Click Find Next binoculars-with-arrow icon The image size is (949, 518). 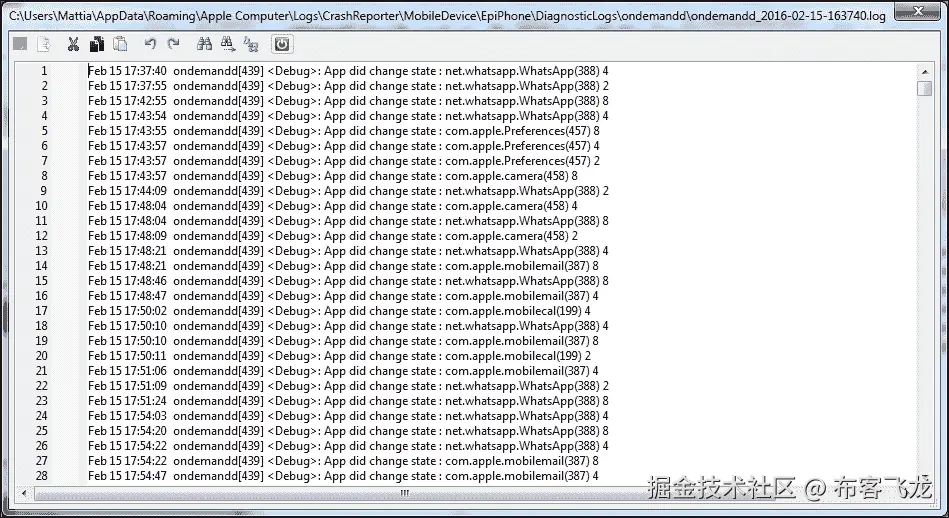tap(228, 44)
